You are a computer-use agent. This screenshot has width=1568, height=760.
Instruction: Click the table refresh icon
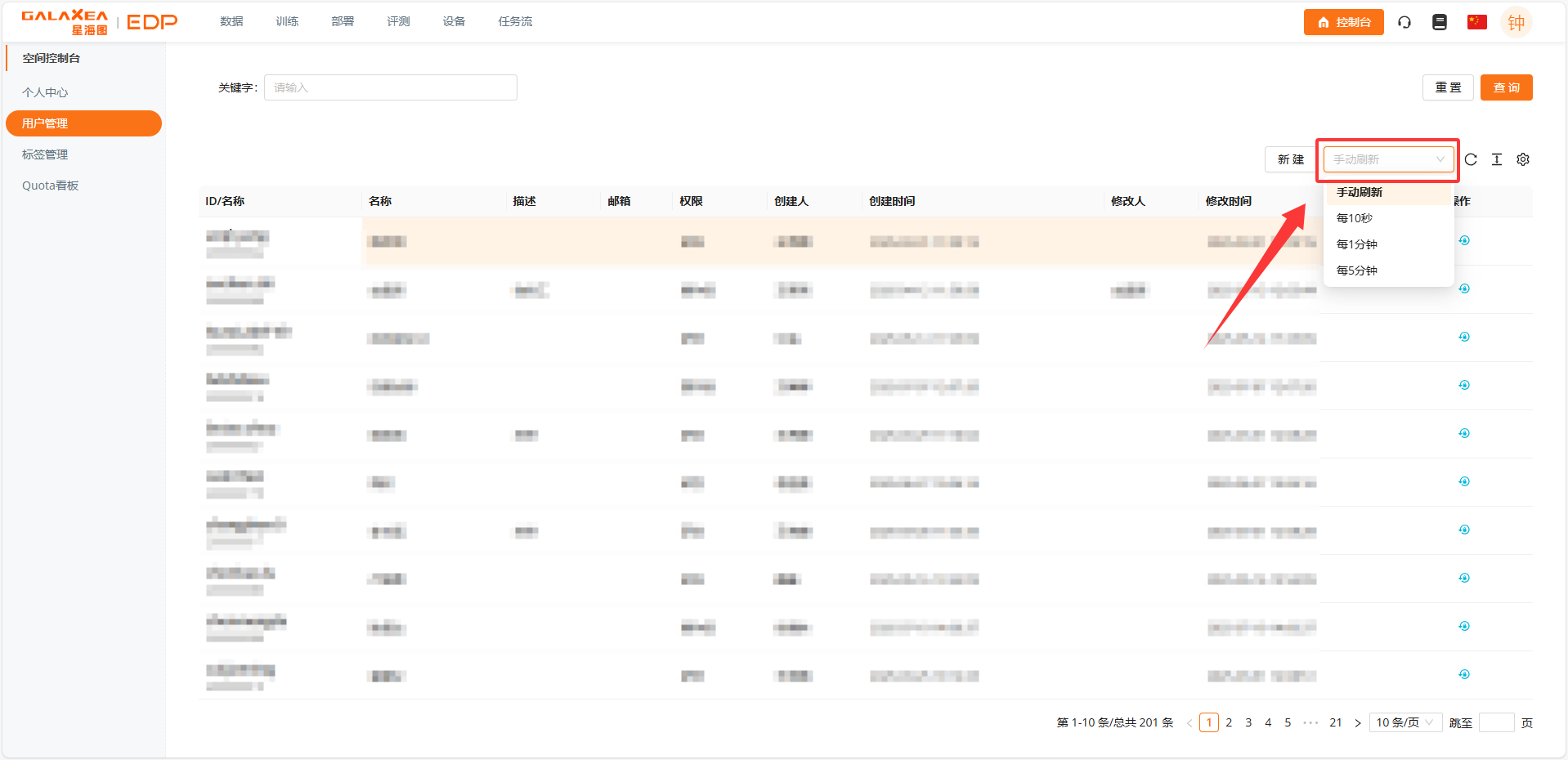click(1471, 159)
